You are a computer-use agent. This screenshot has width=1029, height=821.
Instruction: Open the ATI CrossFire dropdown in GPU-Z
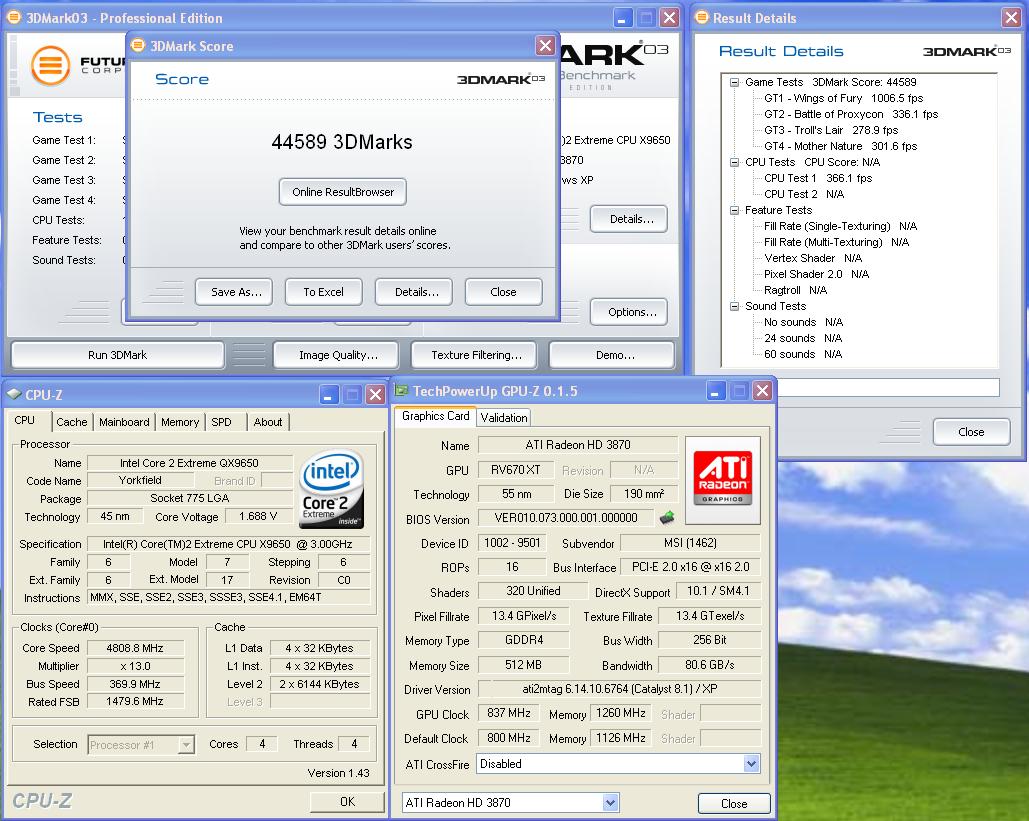pyautogui.click(x=751, y=763)
